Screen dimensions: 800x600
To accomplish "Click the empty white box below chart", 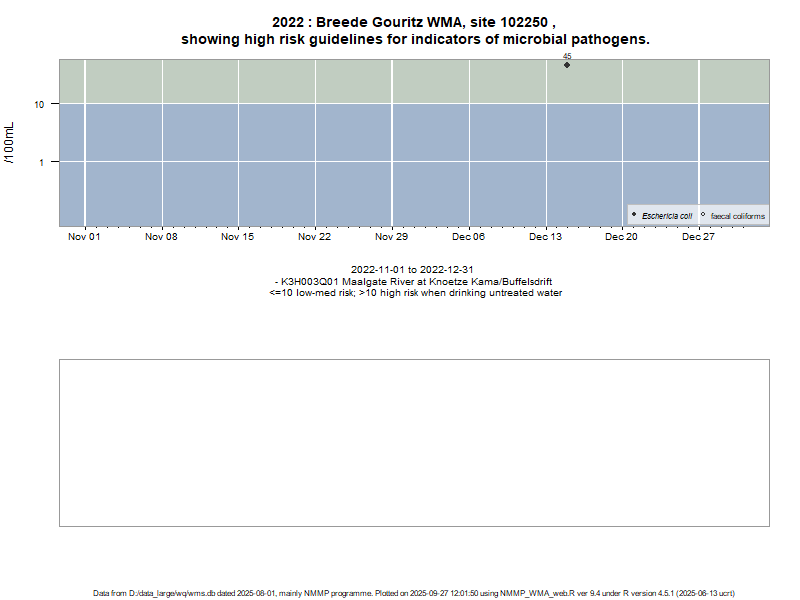I will 414,442.
